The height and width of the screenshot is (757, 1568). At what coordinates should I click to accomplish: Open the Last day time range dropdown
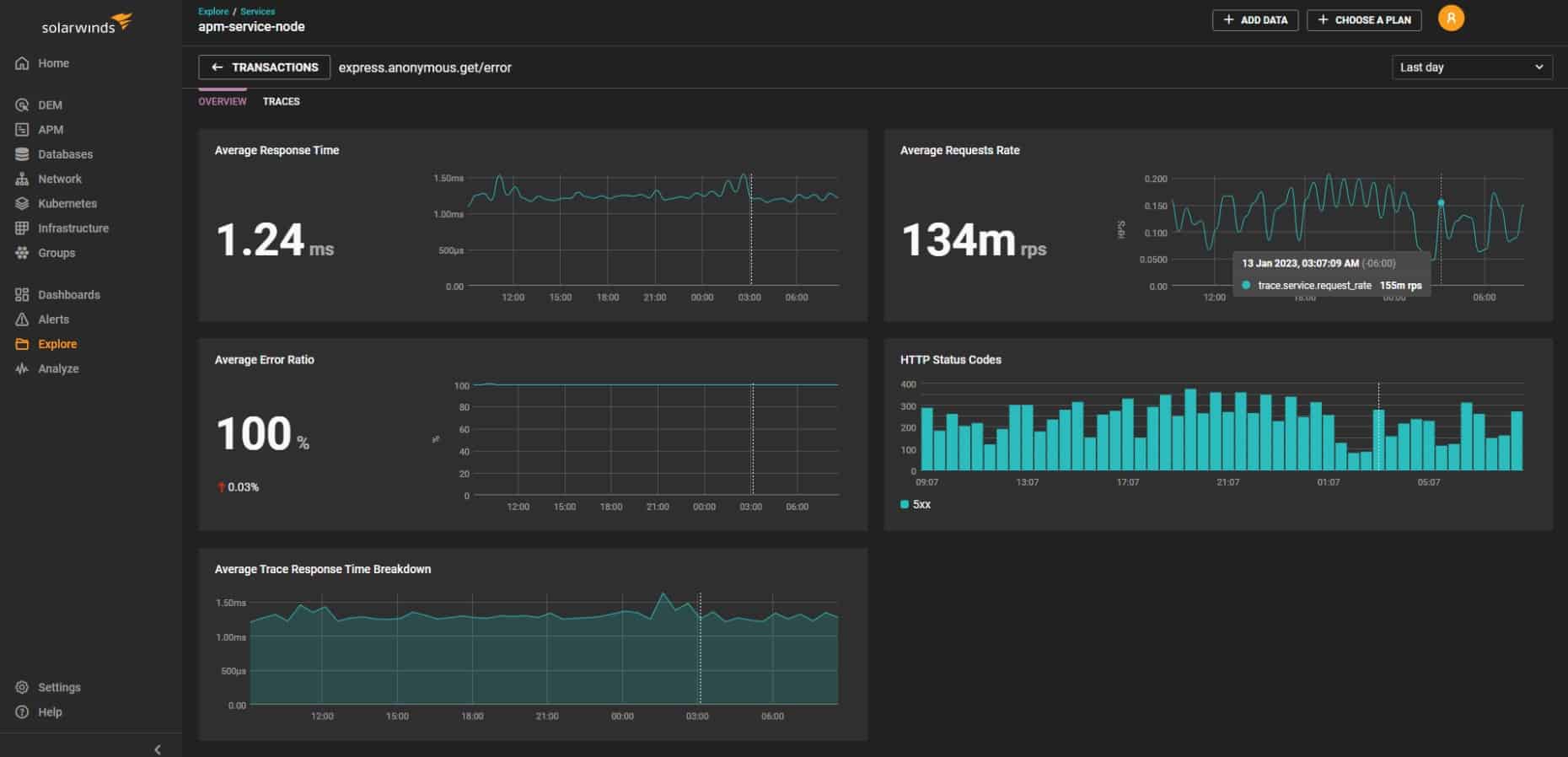coord(1472,67)
